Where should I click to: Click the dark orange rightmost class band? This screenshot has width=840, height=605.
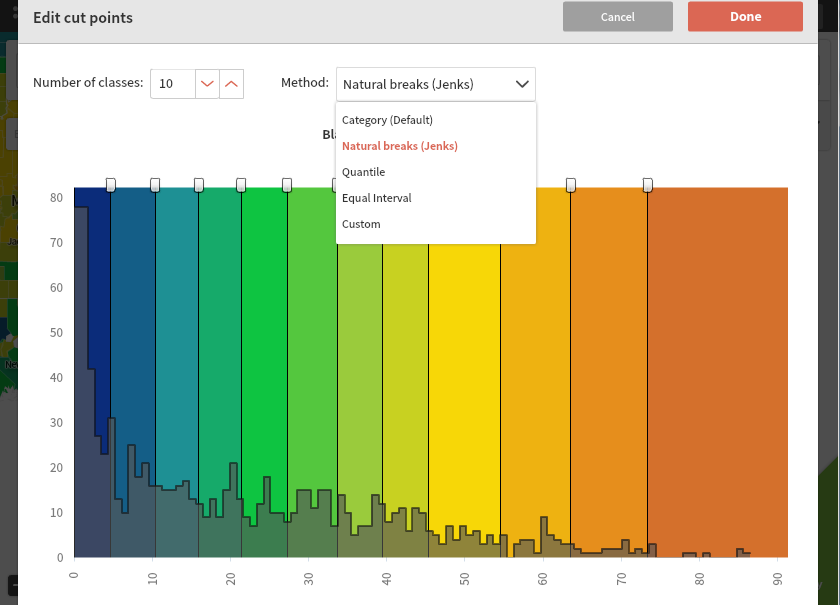pos(717,372)
